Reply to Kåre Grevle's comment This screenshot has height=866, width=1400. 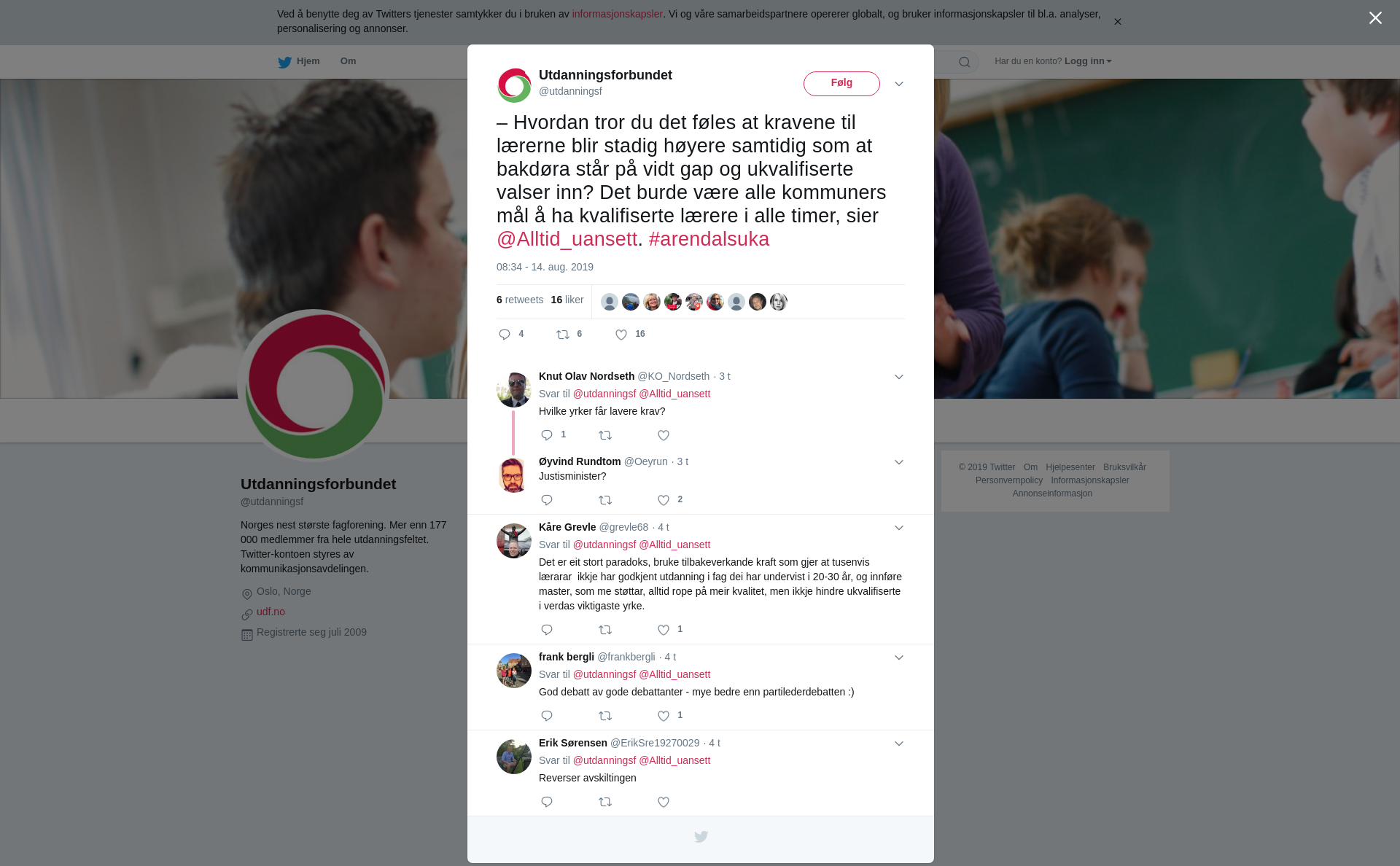click(547, 630)
